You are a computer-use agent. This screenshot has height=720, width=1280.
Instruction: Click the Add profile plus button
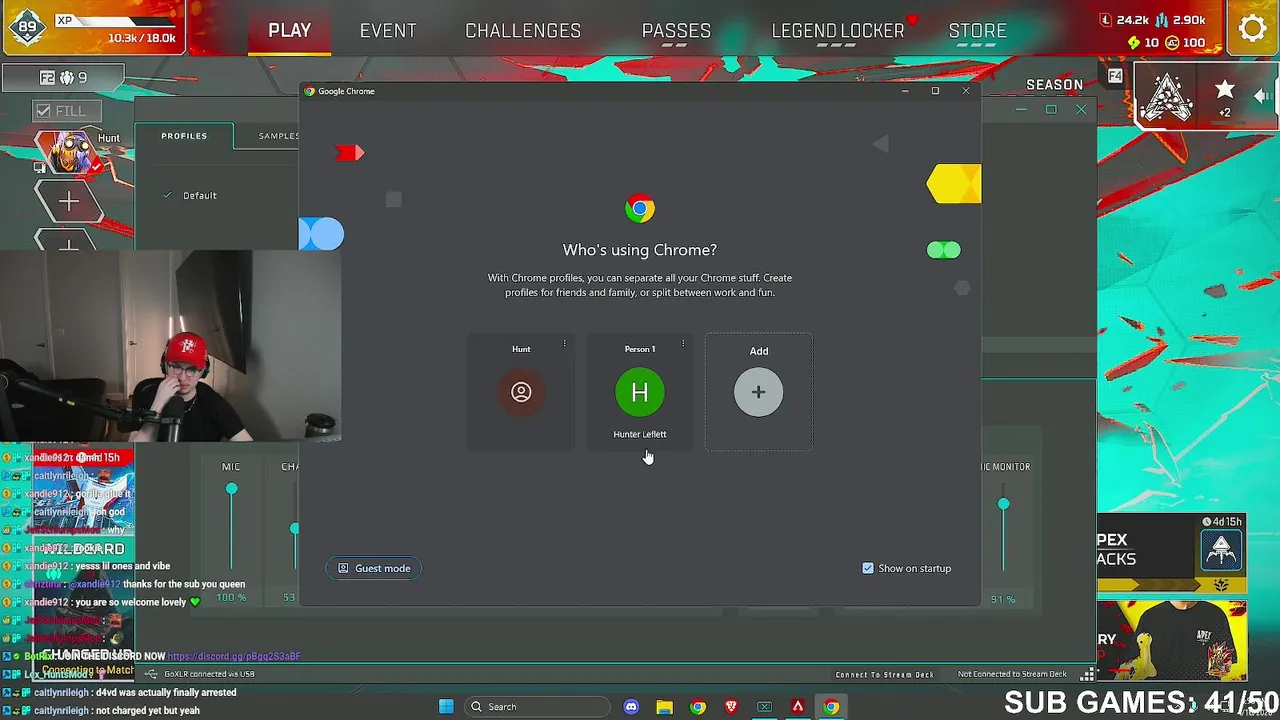tap(758, 392)
